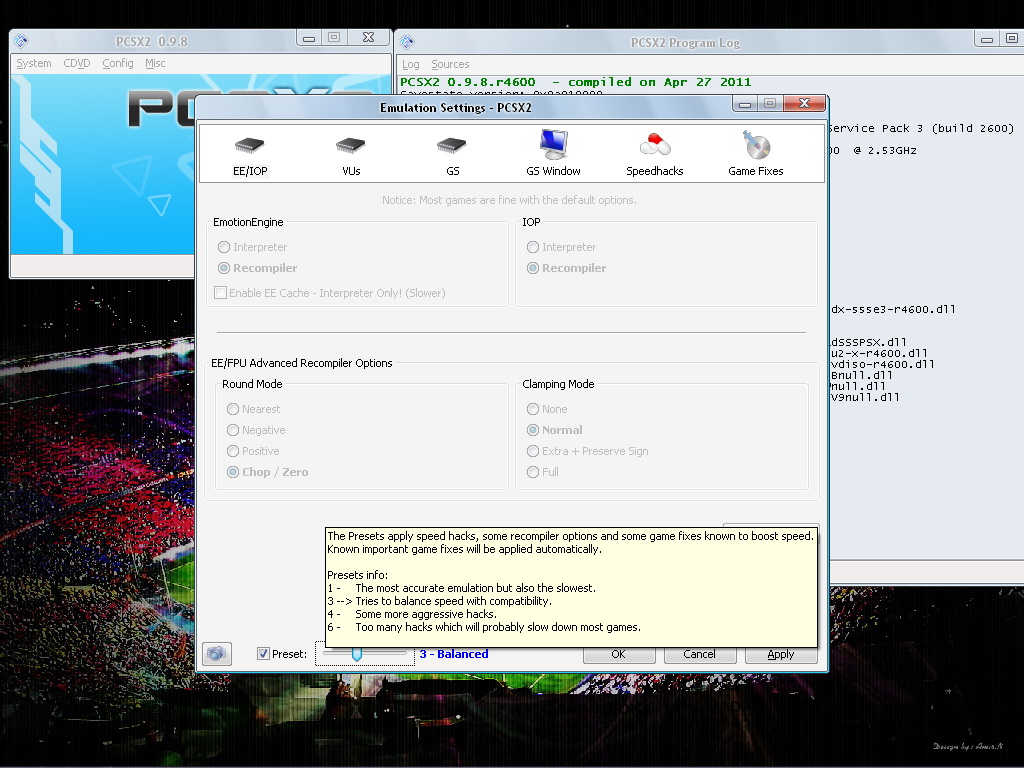Open the EE/IOP settings chip icon
This screenshot has height=768, width=1024.
250,145
